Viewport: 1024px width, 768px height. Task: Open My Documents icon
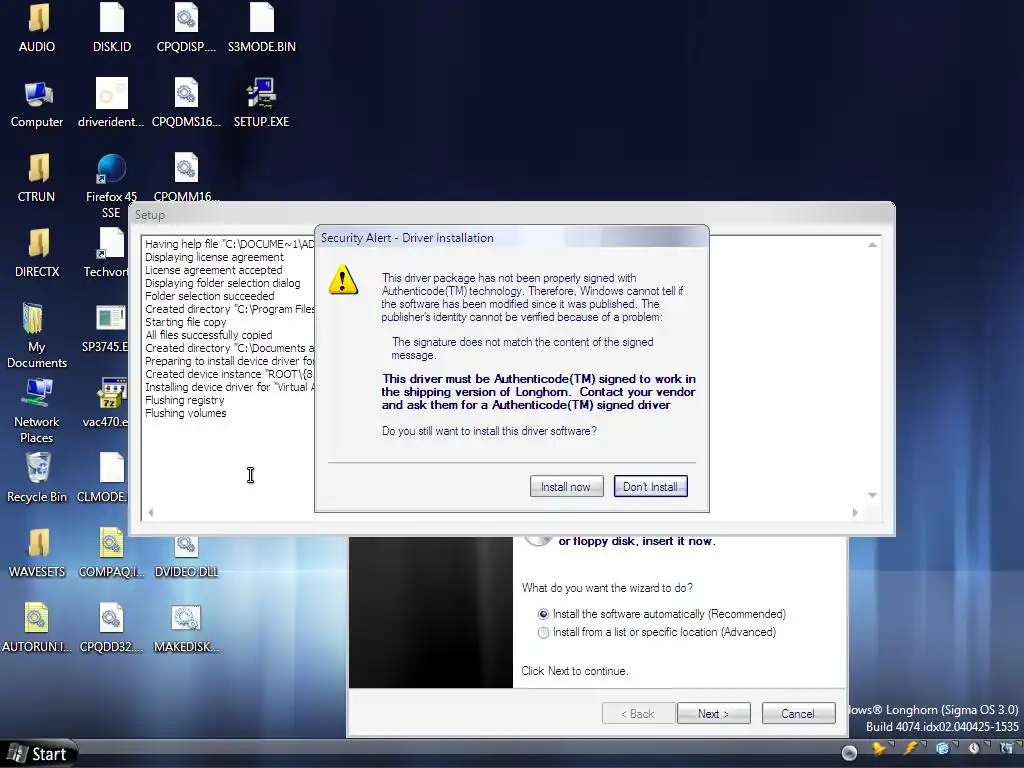pos(37,336)
